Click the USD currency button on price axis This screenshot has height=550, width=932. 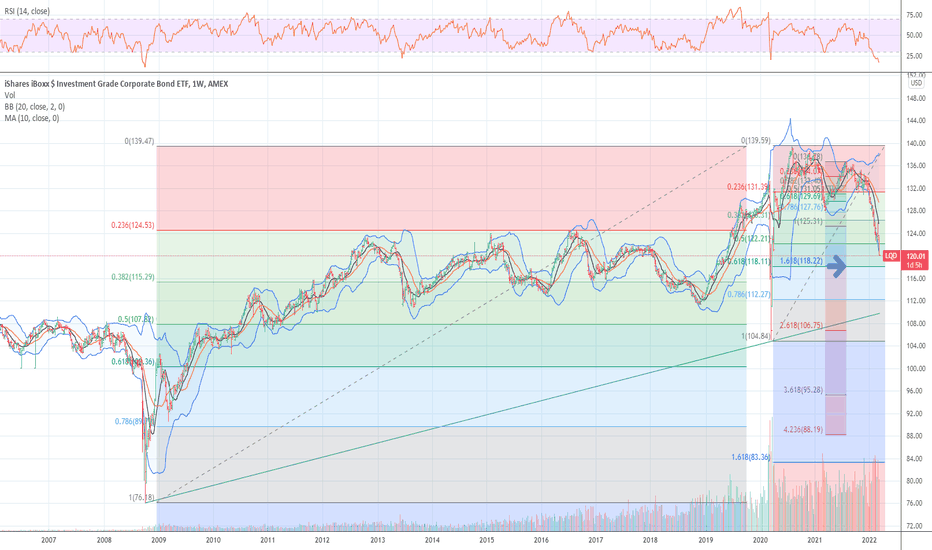916,83
